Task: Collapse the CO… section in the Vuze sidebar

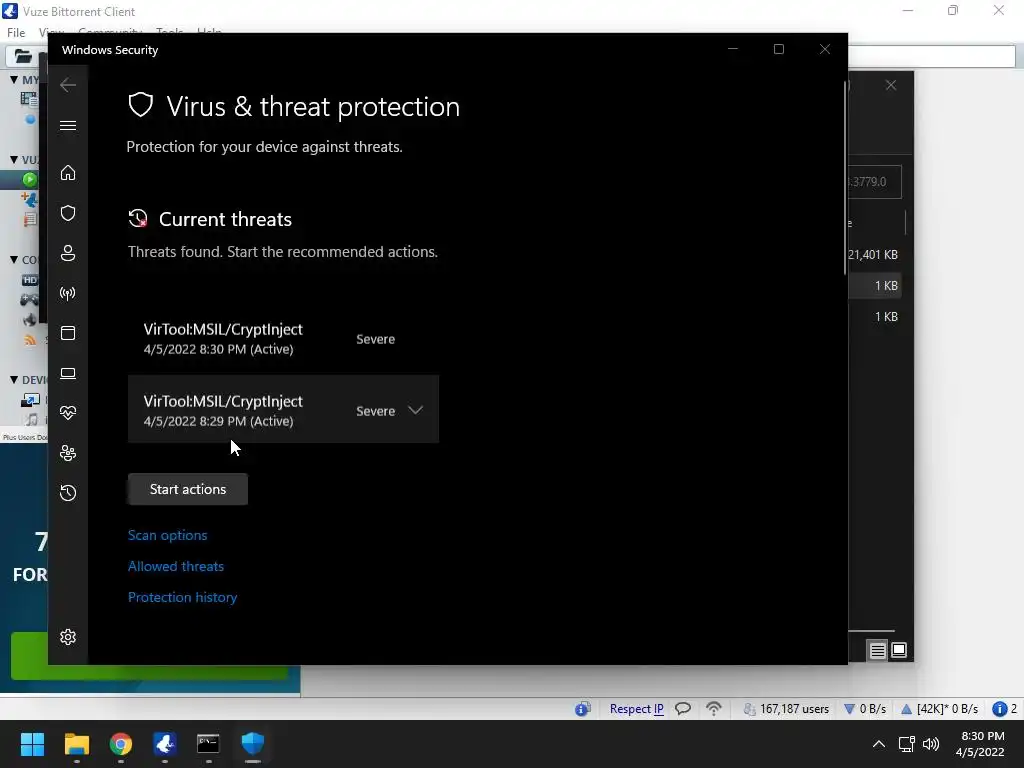Action: click(14, 259)
